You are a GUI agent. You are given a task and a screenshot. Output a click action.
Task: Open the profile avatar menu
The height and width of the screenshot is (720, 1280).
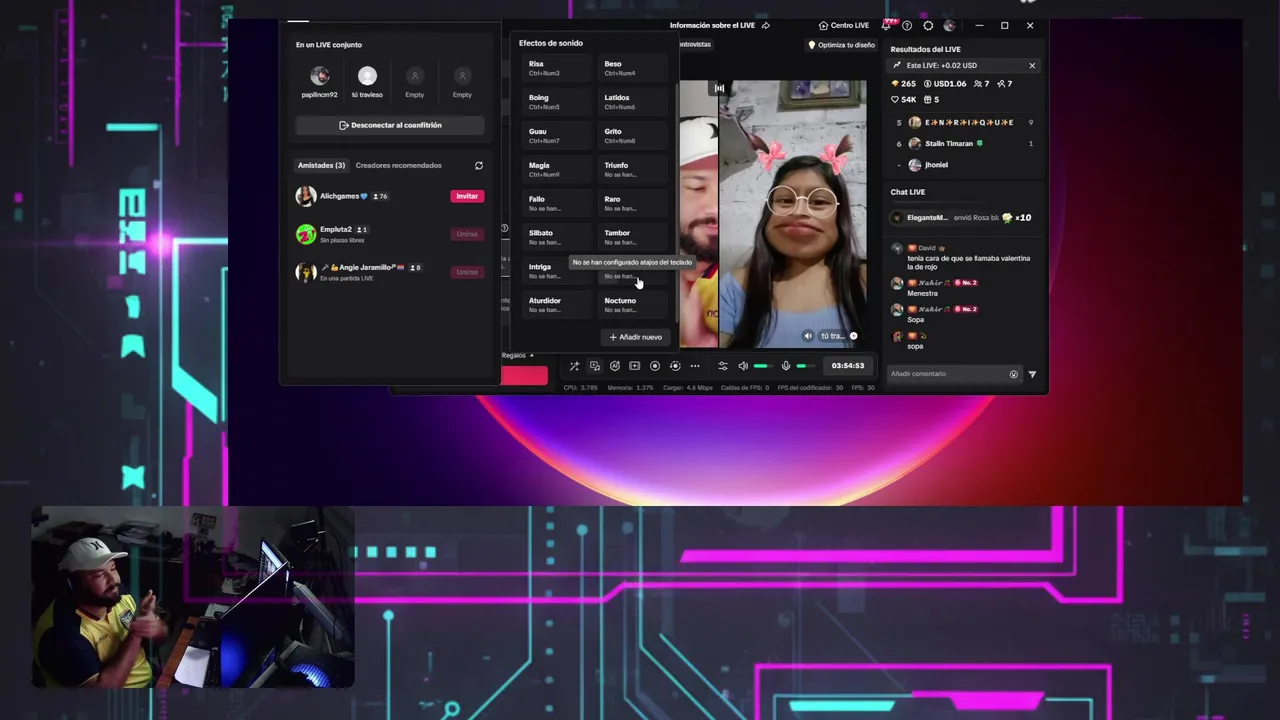tap(949, 25)
